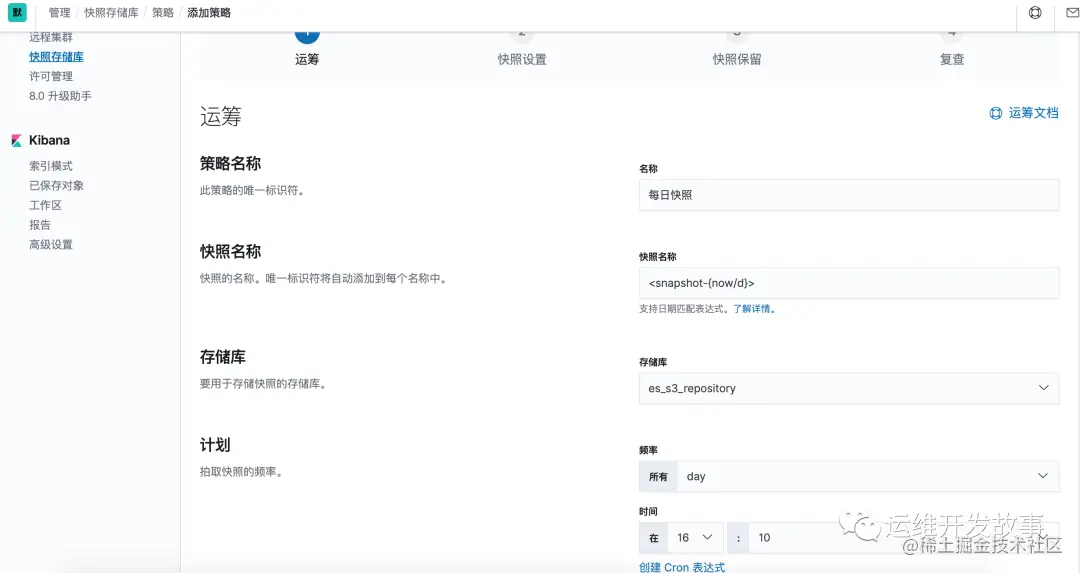Go to the 复查 wizard step
This screenshot has height=573, width=1080.
tap(952, 48)
